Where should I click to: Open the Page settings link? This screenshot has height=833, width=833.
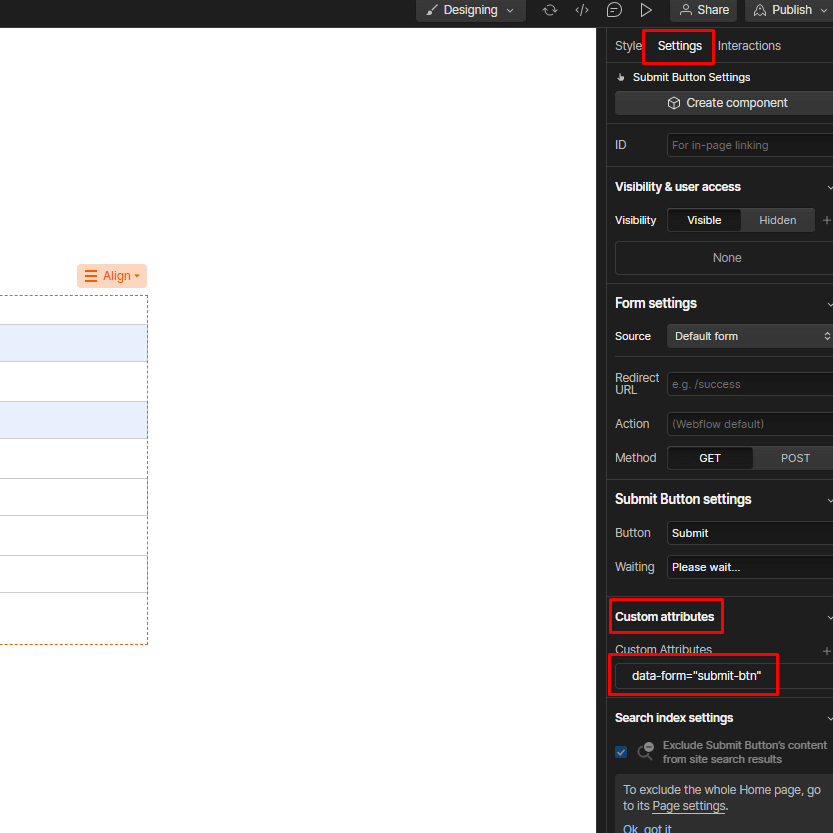pos(688,806)
